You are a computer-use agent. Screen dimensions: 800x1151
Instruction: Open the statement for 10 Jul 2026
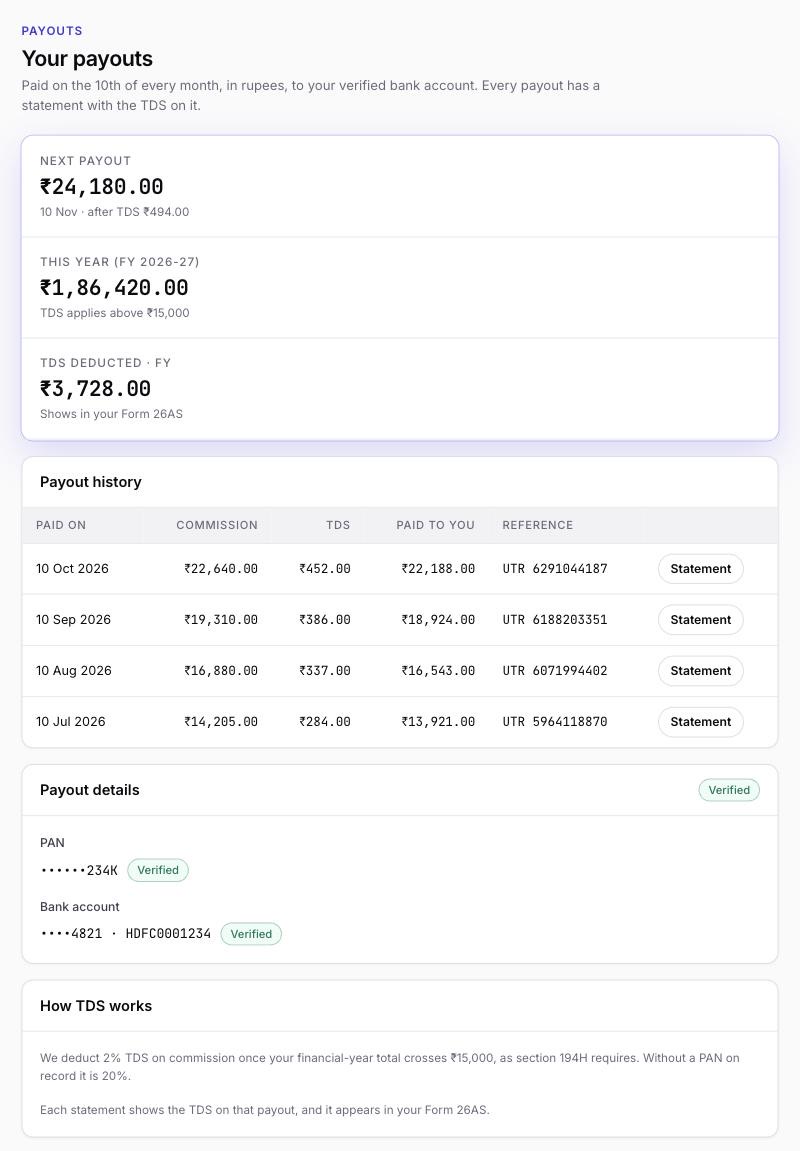(x=700, y=722)
